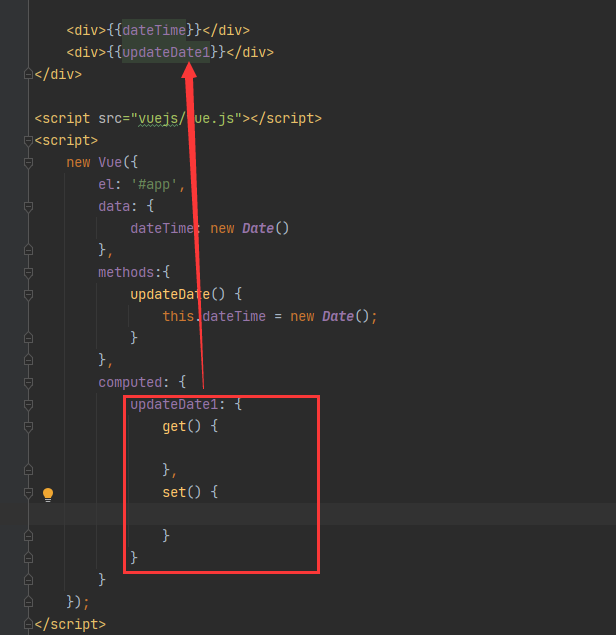Image resolution: width=616 pixels, height=635 pixels.
Task: Click the '</div>' closing tag on its own line
Action: pos(58,74)
